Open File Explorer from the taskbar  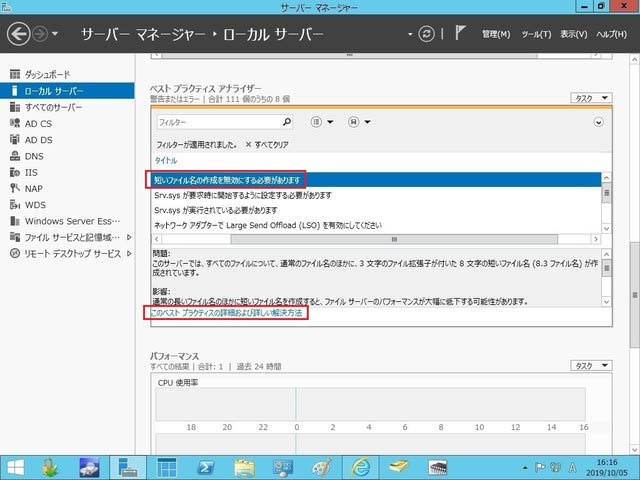coord(244,468)
